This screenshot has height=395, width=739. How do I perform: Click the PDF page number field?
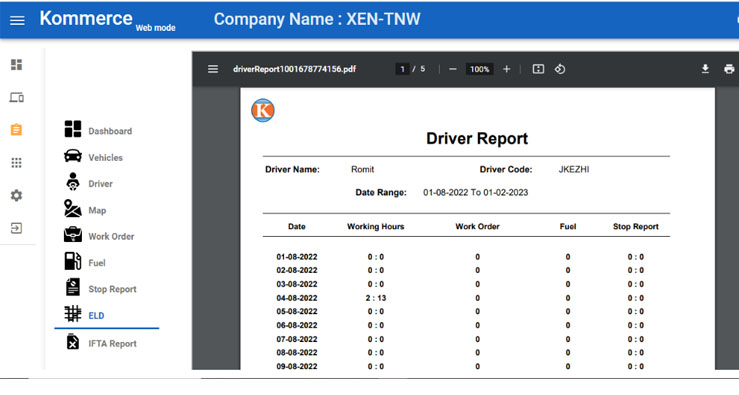pos(402,69)
